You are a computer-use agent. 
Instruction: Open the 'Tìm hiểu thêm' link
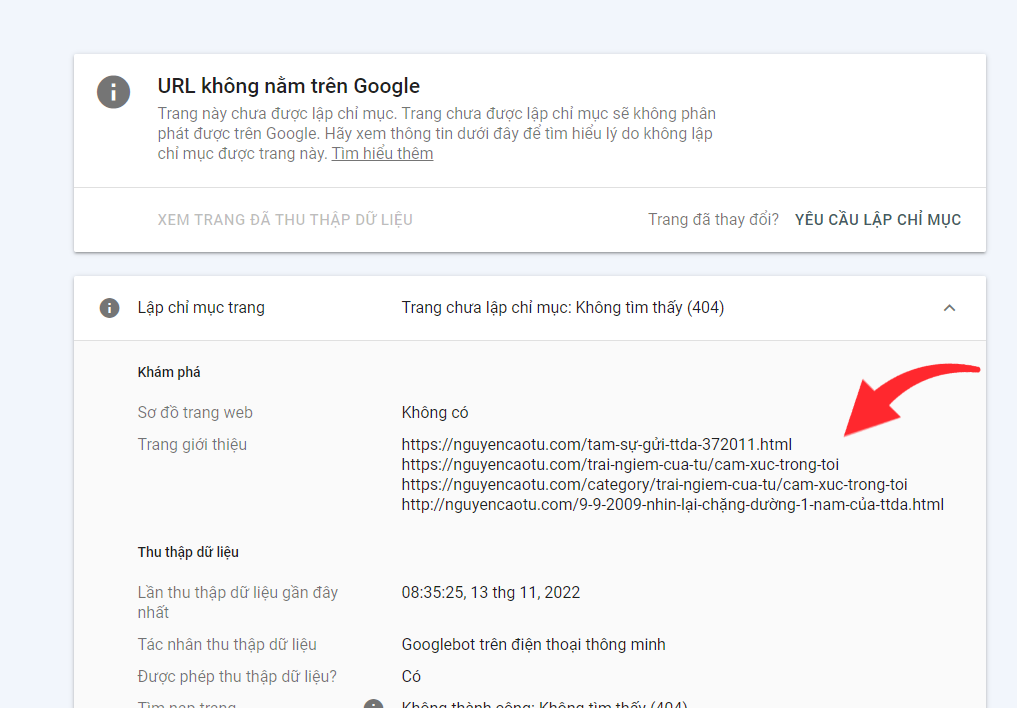click(x=382, y=153)
